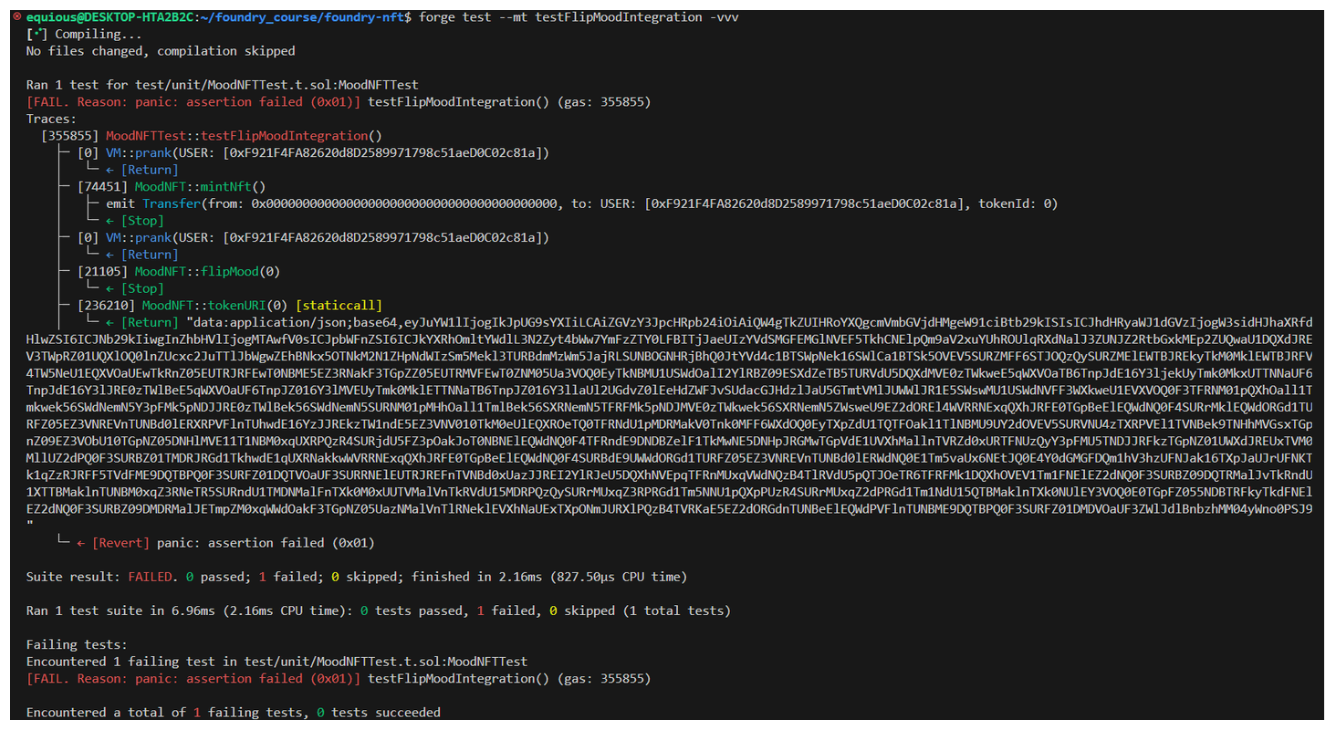Click the yellow [staticcall] tag
The image size is (1334, 730).
pos(339,305)
